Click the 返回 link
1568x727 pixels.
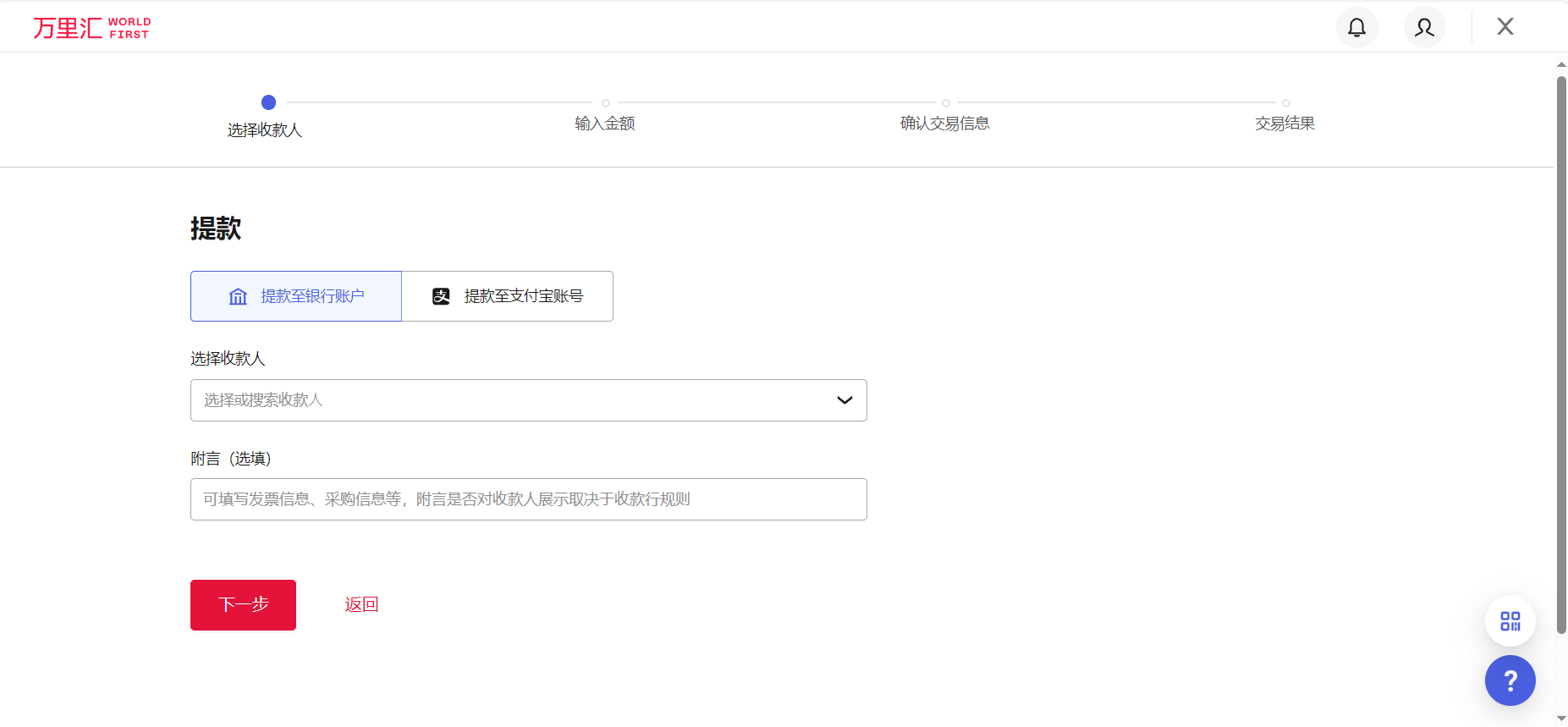(361, 604)
